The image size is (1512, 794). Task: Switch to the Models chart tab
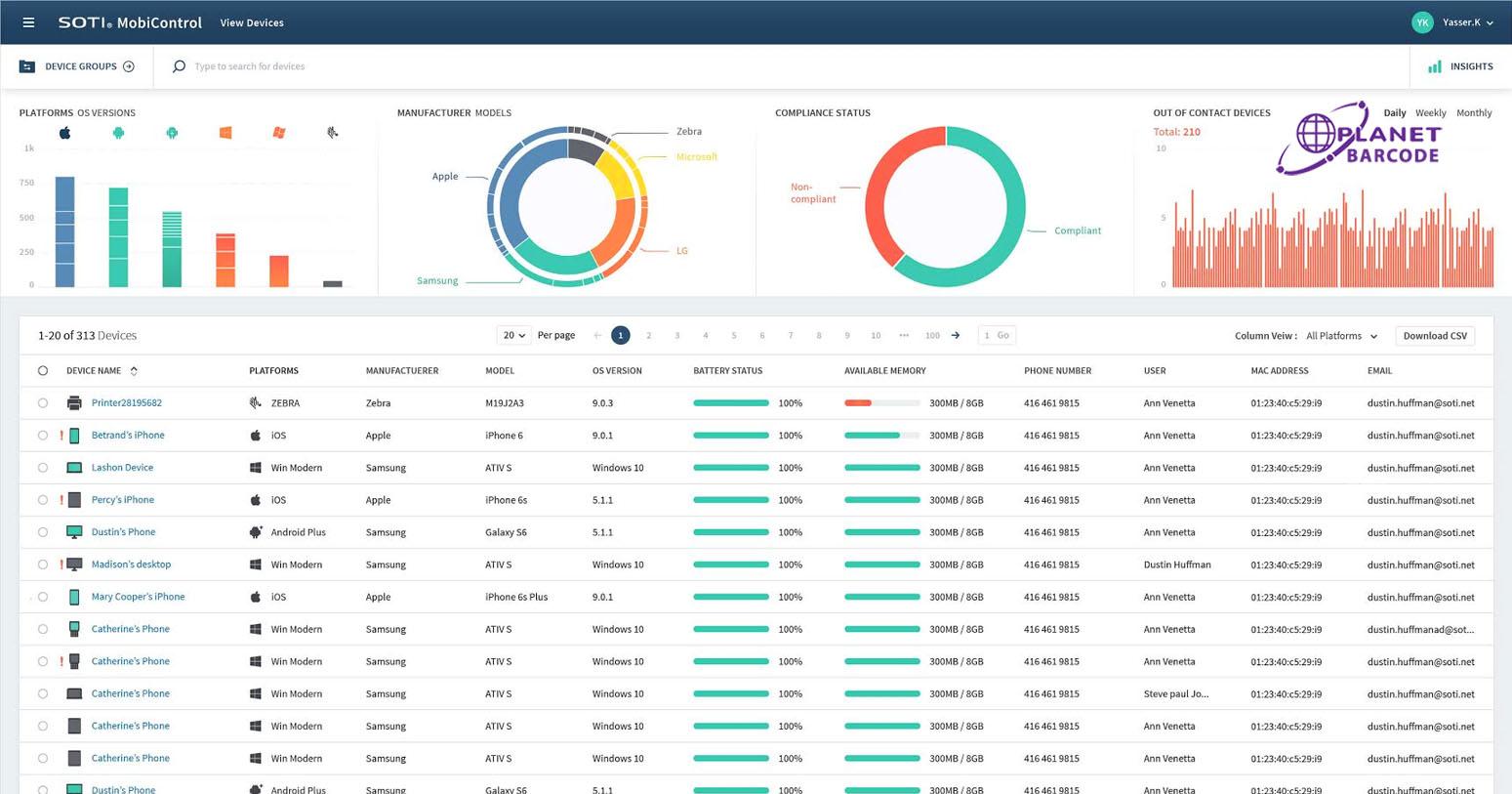[493, 113]
